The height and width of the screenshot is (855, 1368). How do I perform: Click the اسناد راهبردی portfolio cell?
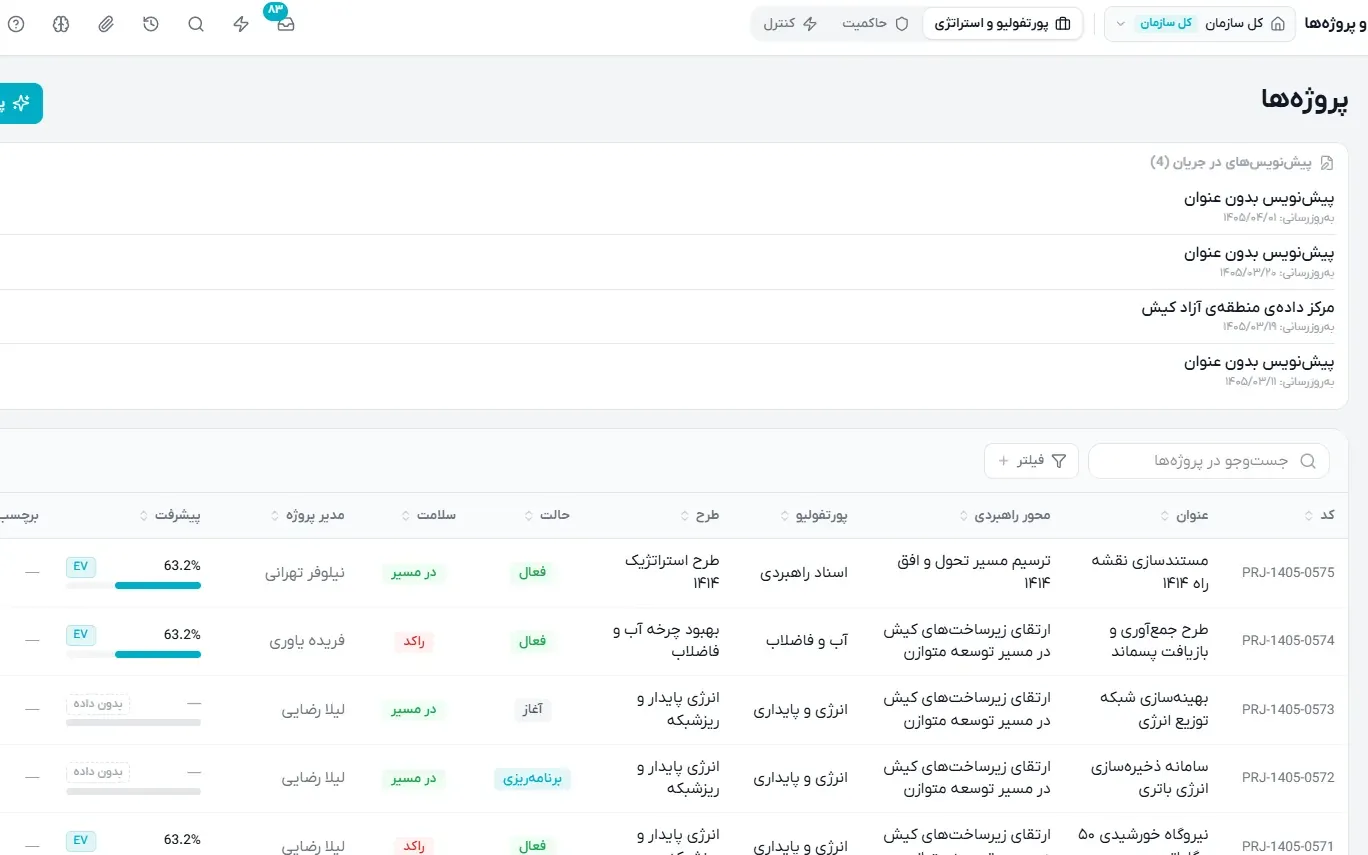pos(804,573)
